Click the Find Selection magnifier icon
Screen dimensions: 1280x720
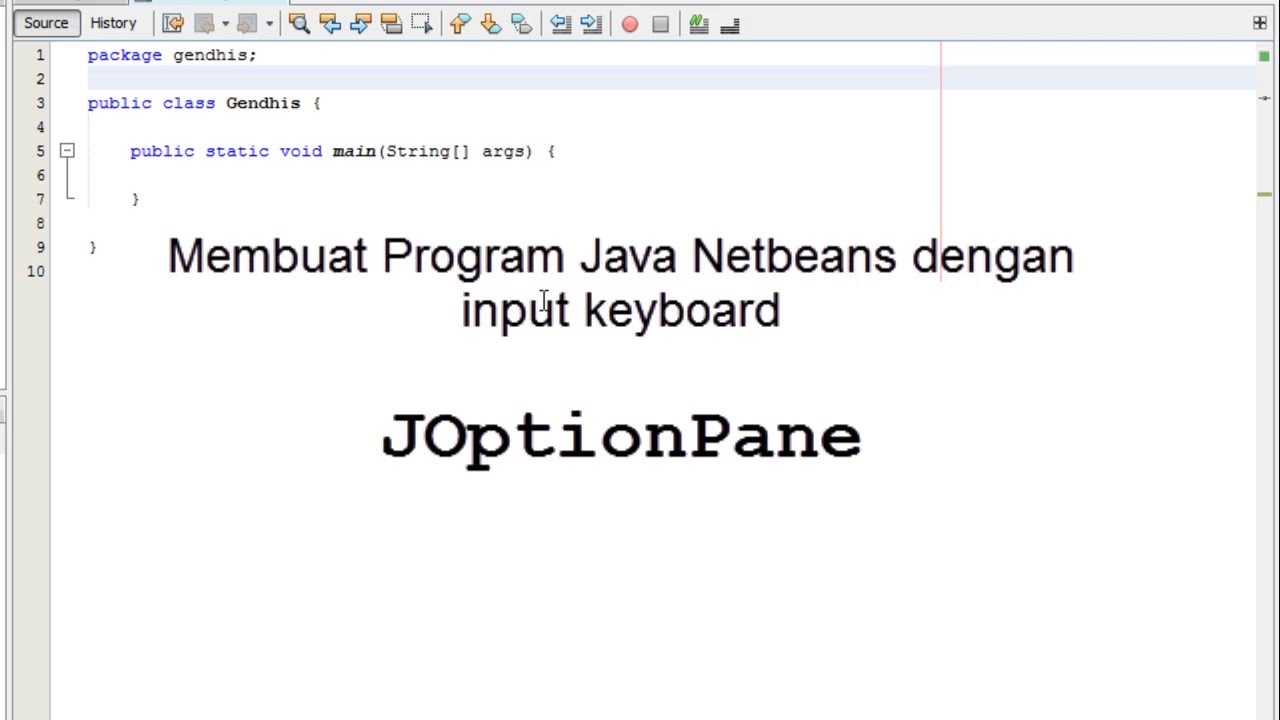pyautogui.click(x=299, y=24)
